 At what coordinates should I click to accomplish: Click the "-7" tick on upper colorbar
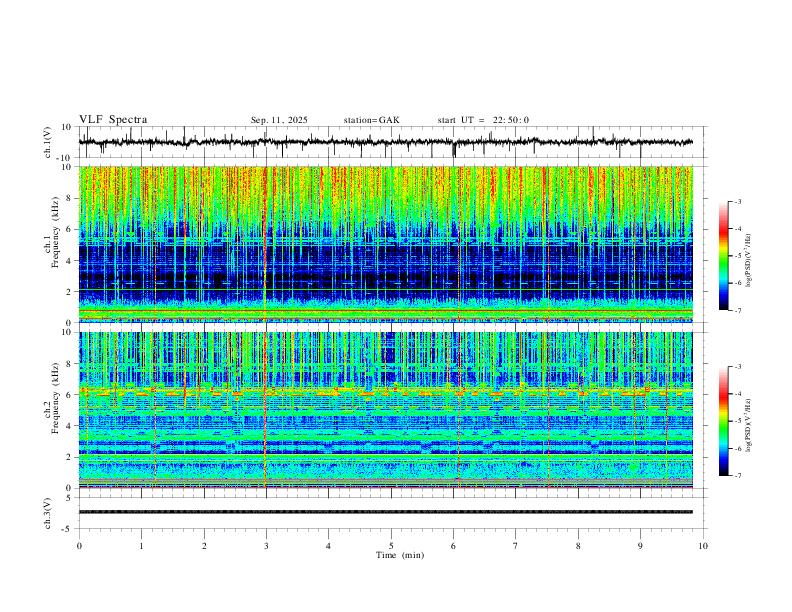(737, 310)
